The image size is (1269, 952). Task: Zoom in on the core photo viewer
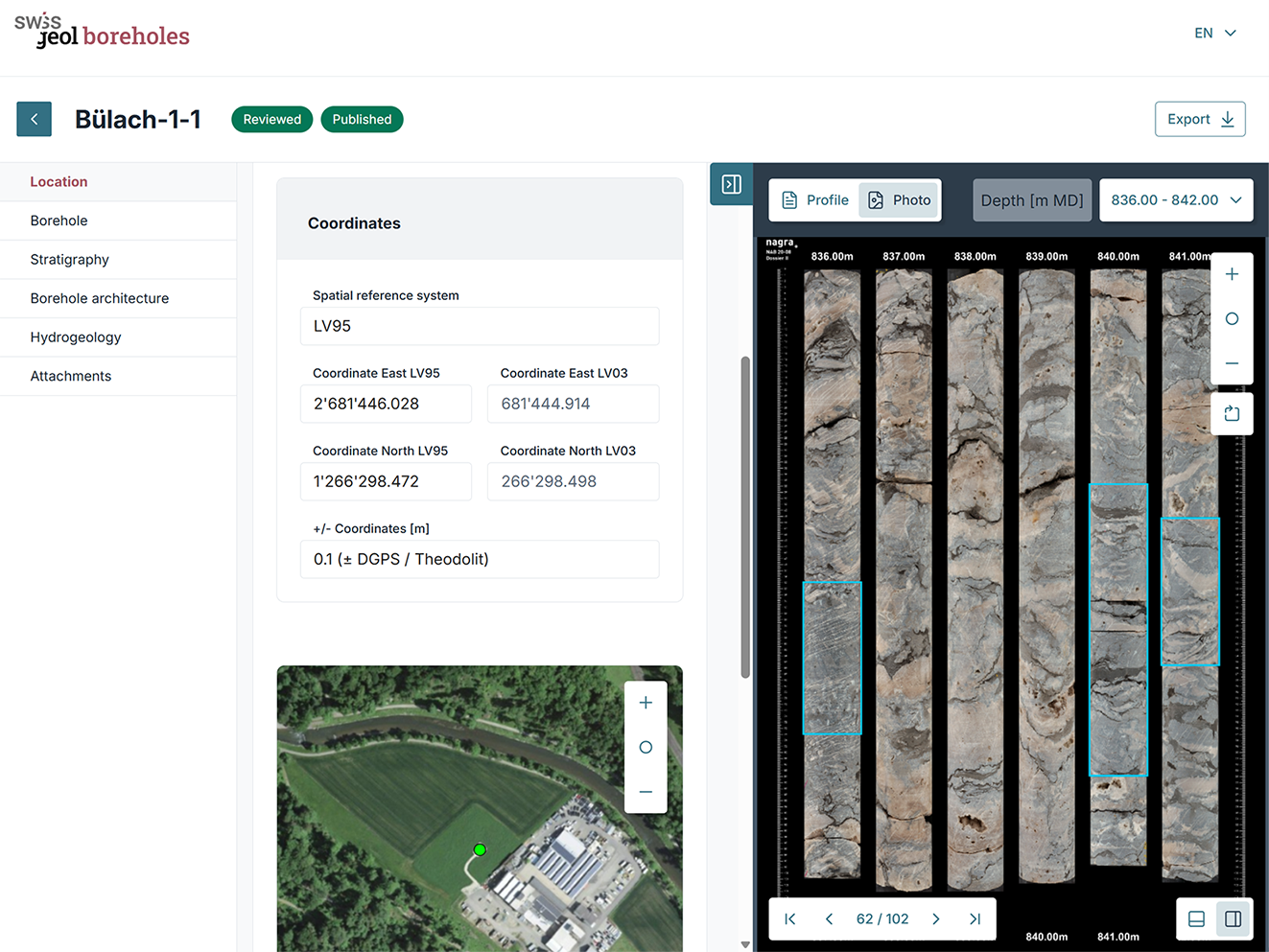(1232, 274)
